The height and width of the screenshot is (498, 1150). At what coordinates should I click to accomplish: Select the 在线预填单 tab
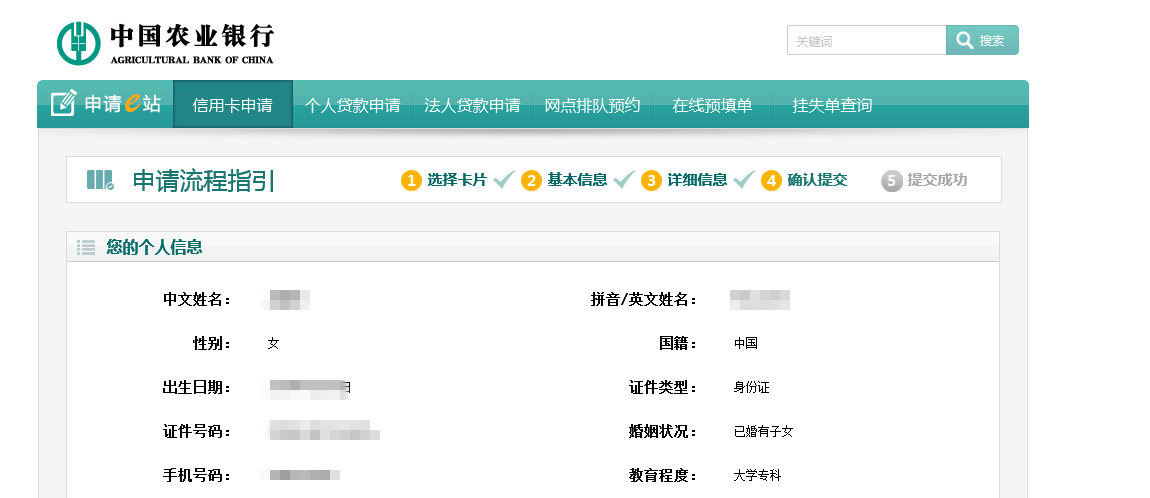click(x=712, y=105)
